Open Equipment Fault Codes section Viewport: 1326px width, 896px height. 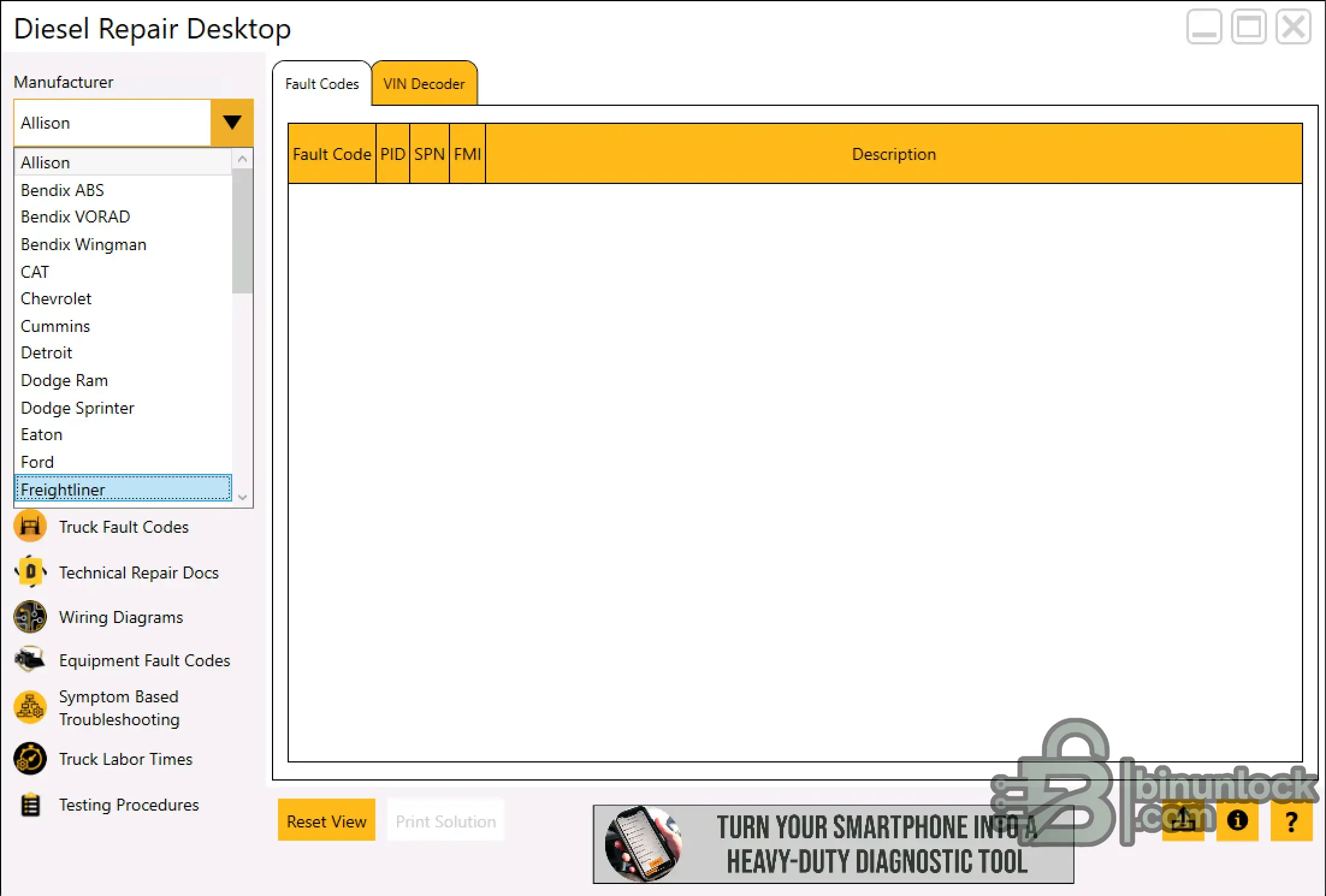click(x=144, y=660)
